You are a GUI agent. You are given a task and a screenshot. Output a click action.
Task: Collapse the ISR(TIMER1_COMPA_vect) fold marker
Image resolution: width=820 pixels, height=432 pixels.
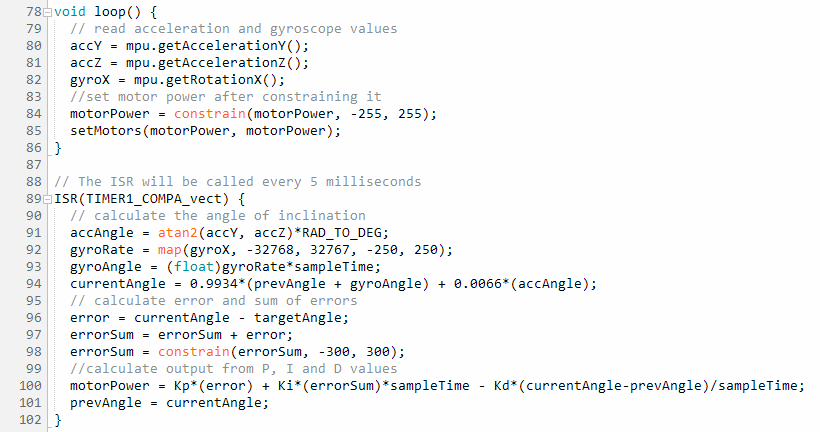pyautogui.click(x=47, y=198)
